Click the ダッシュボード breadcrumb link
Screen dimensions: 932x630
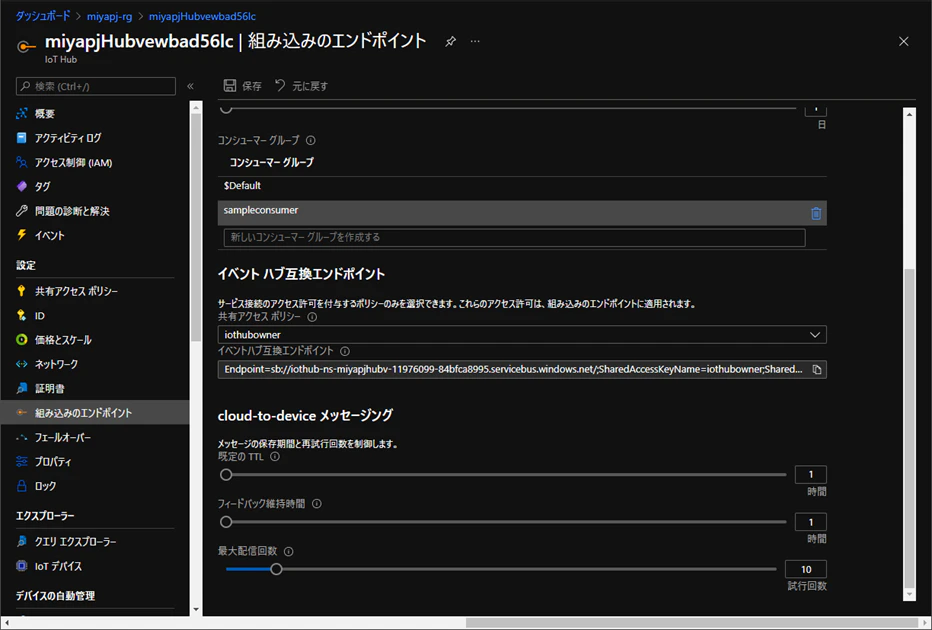coord(43,16)
